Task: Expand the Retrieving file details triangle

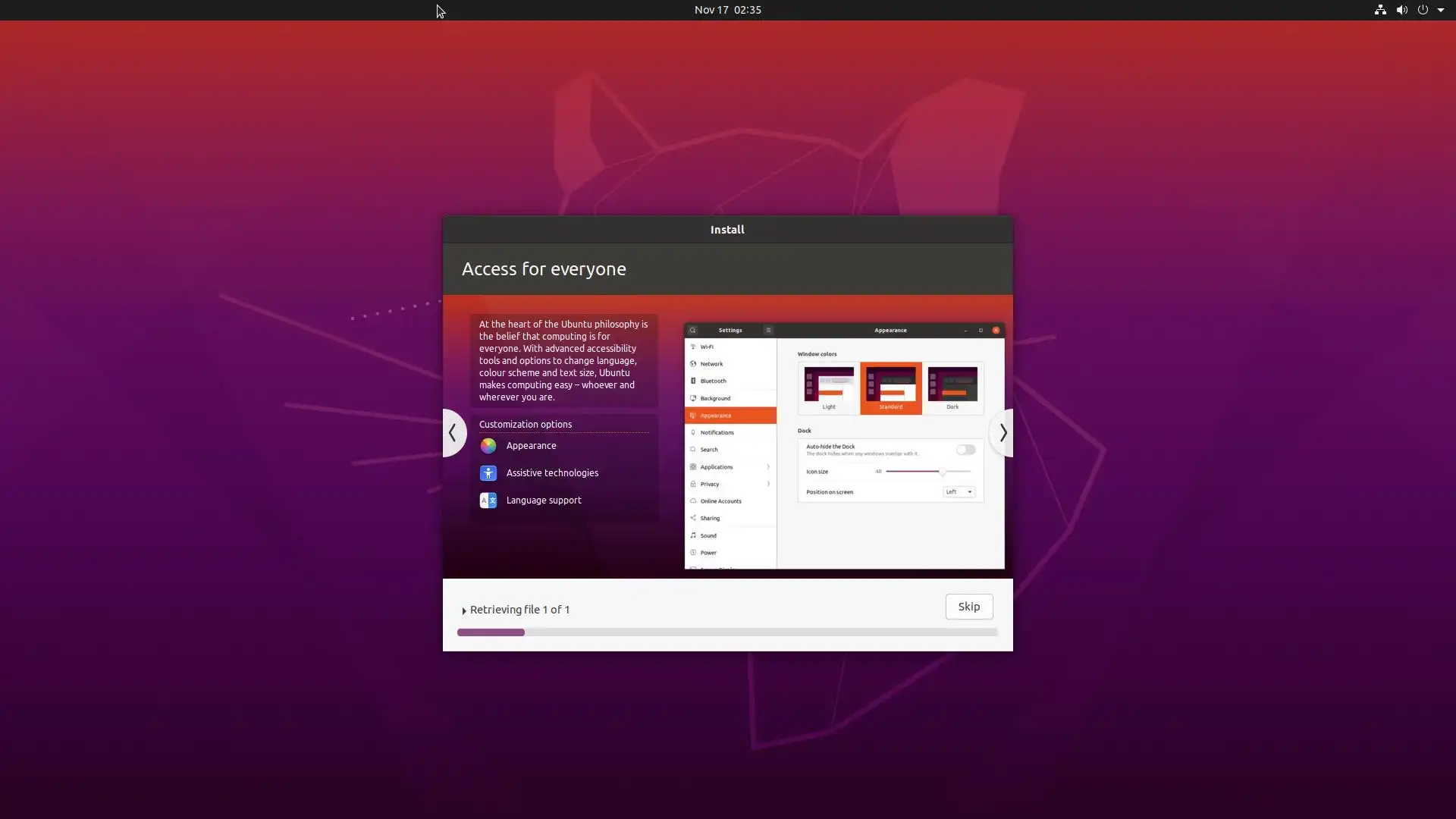Action: point(464,610)
